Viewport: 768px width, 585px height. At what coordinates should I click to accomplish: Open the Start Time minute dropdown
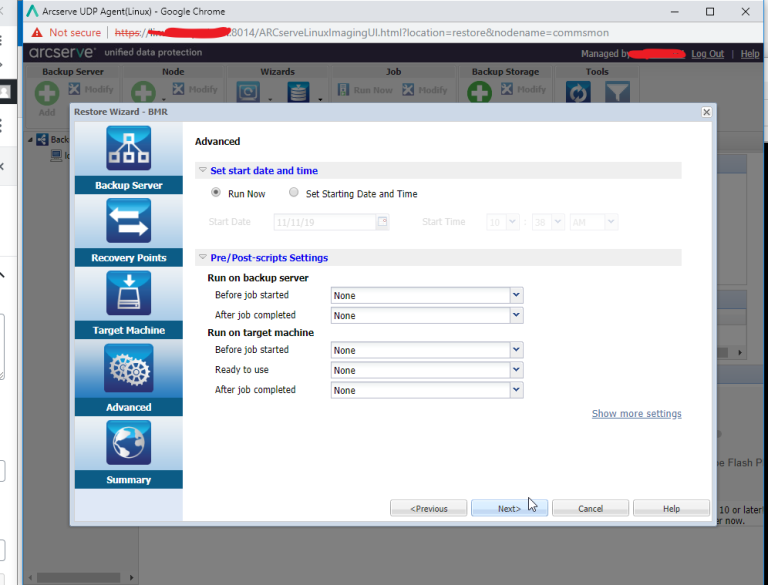point(557,222)
